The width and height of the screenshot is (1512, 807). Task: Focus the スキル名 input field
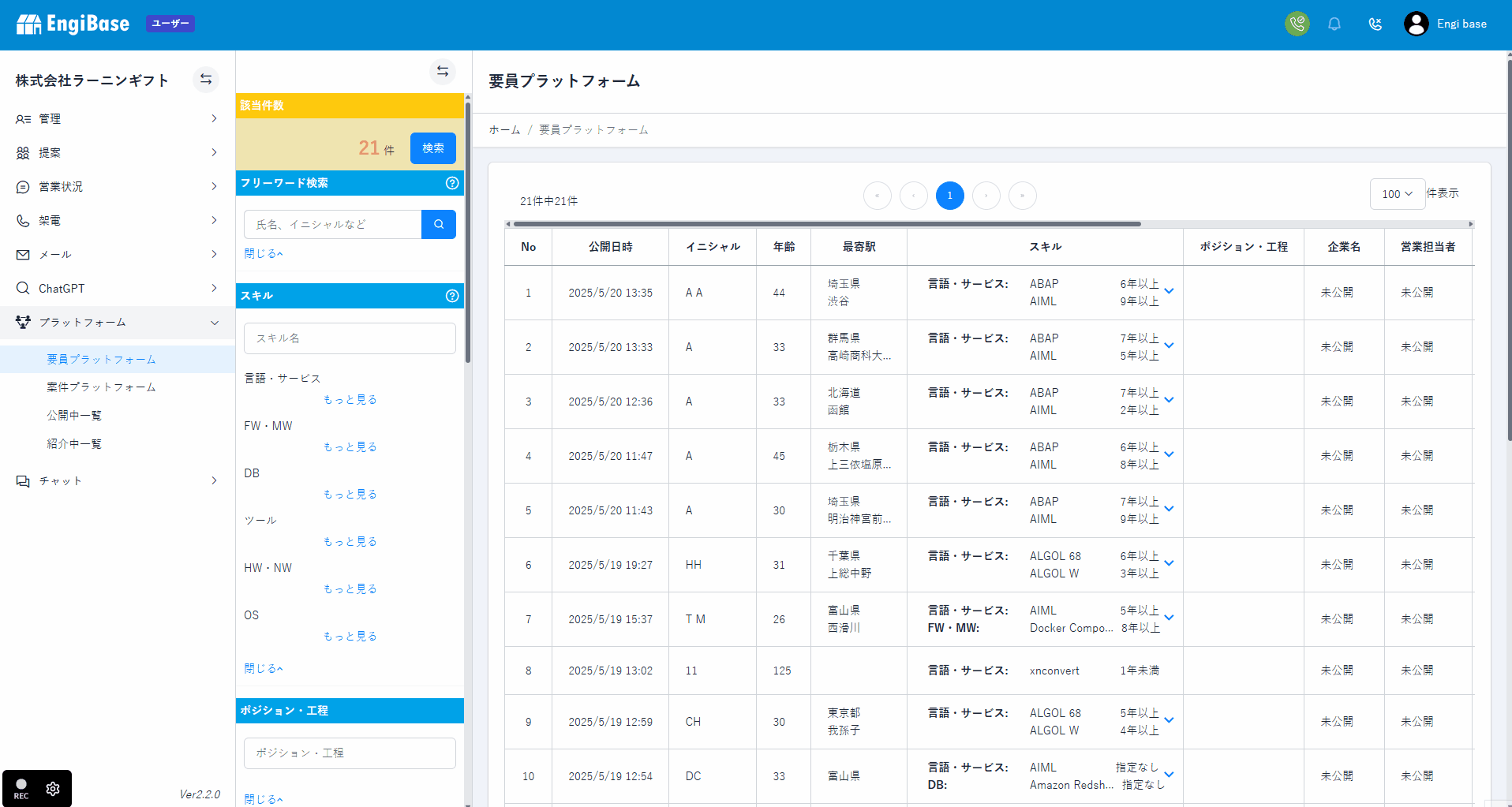350,338
